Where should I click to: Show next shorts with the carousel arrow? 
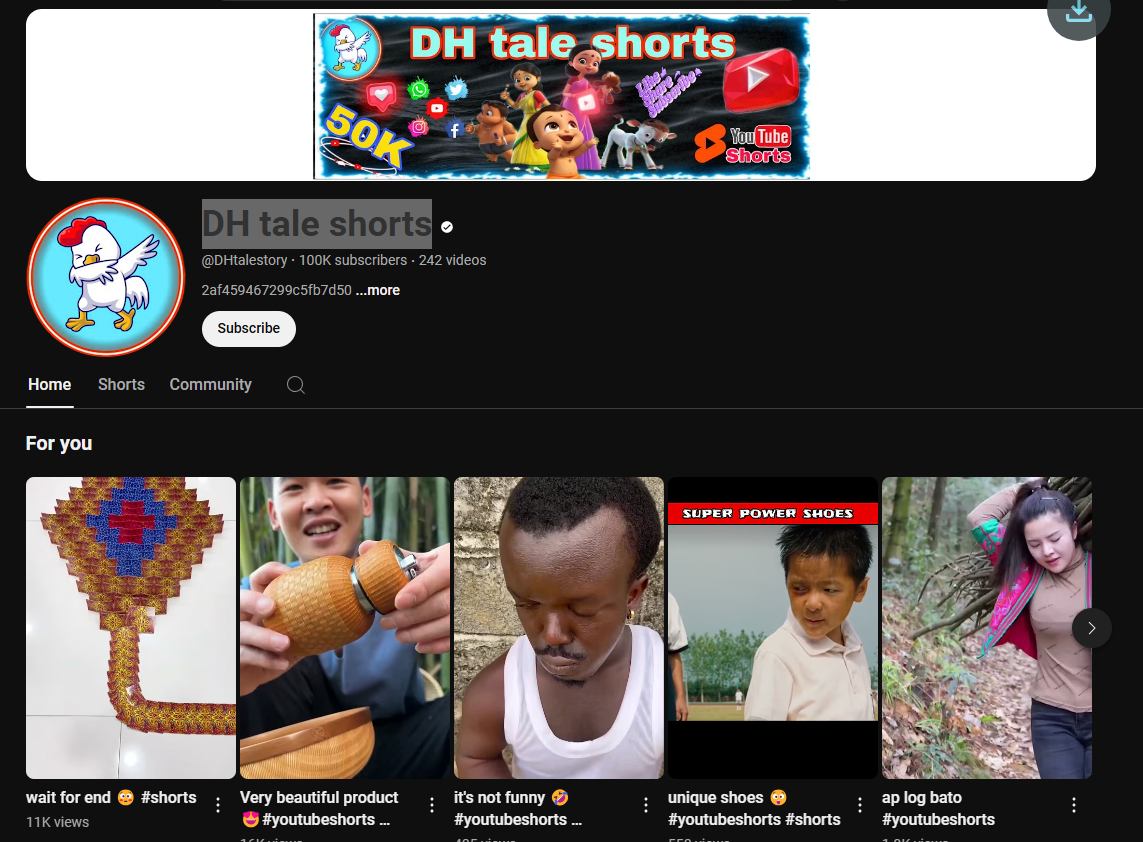click(x=1091, y=628)
